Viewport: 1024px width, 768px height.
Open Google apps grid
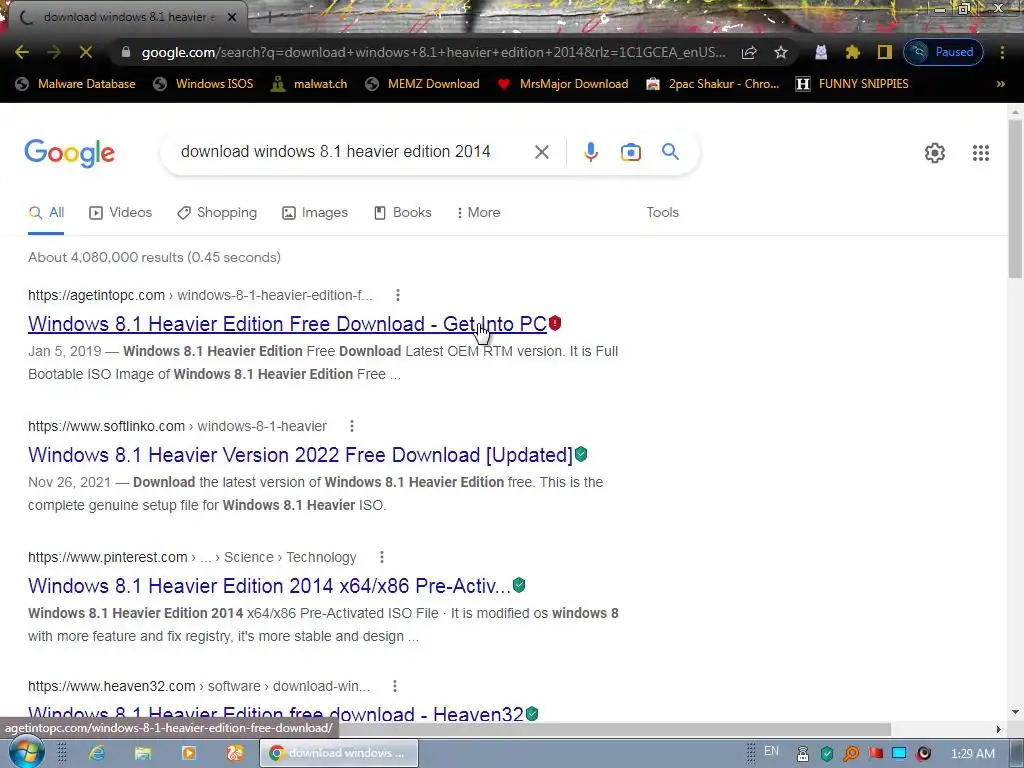pyautogui.click(x=980, y=153)
